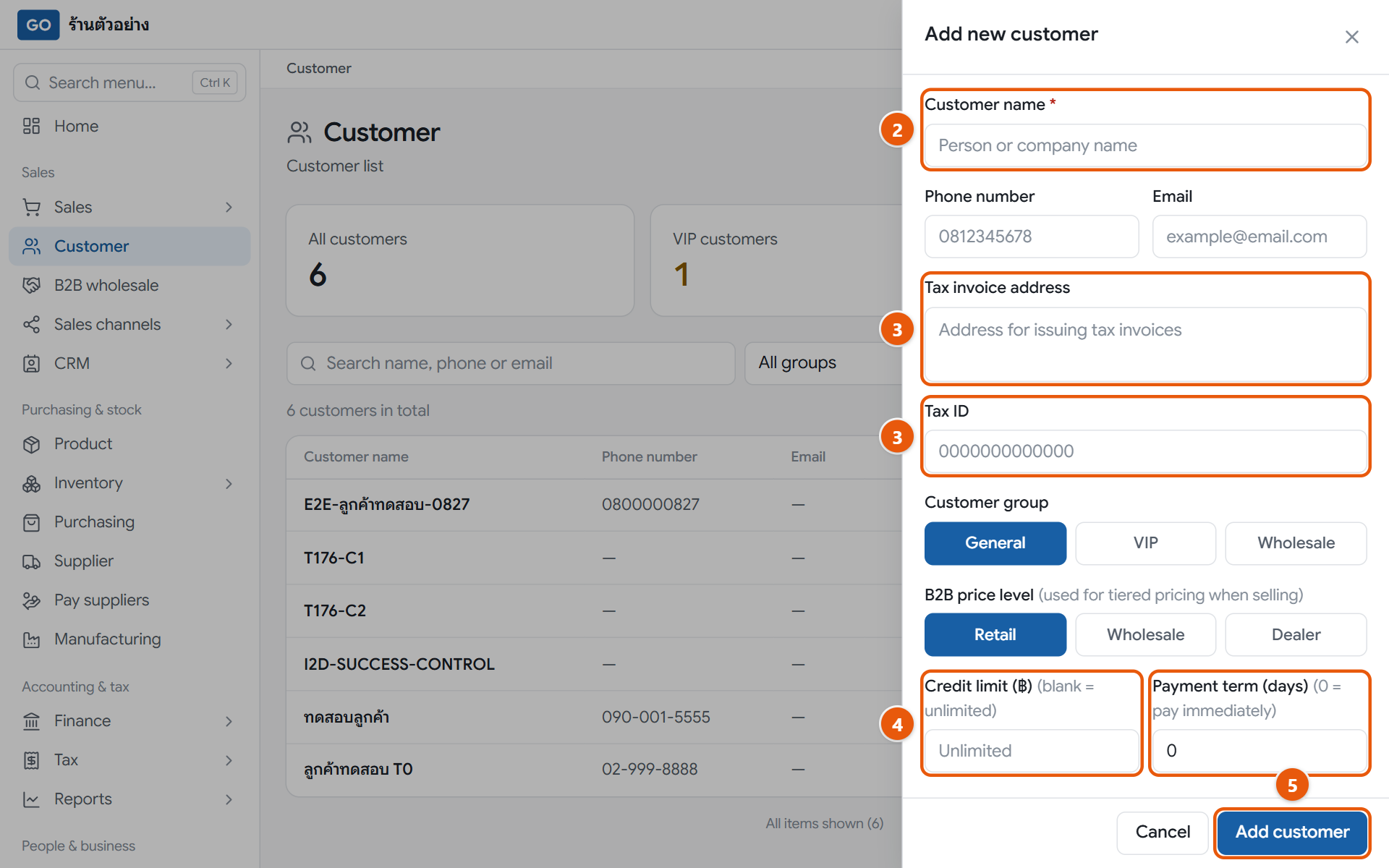This screenshot has height=868, width=1389.
Task: Choose Wholesale B2B price level
Action: (x=1145, y=634)
